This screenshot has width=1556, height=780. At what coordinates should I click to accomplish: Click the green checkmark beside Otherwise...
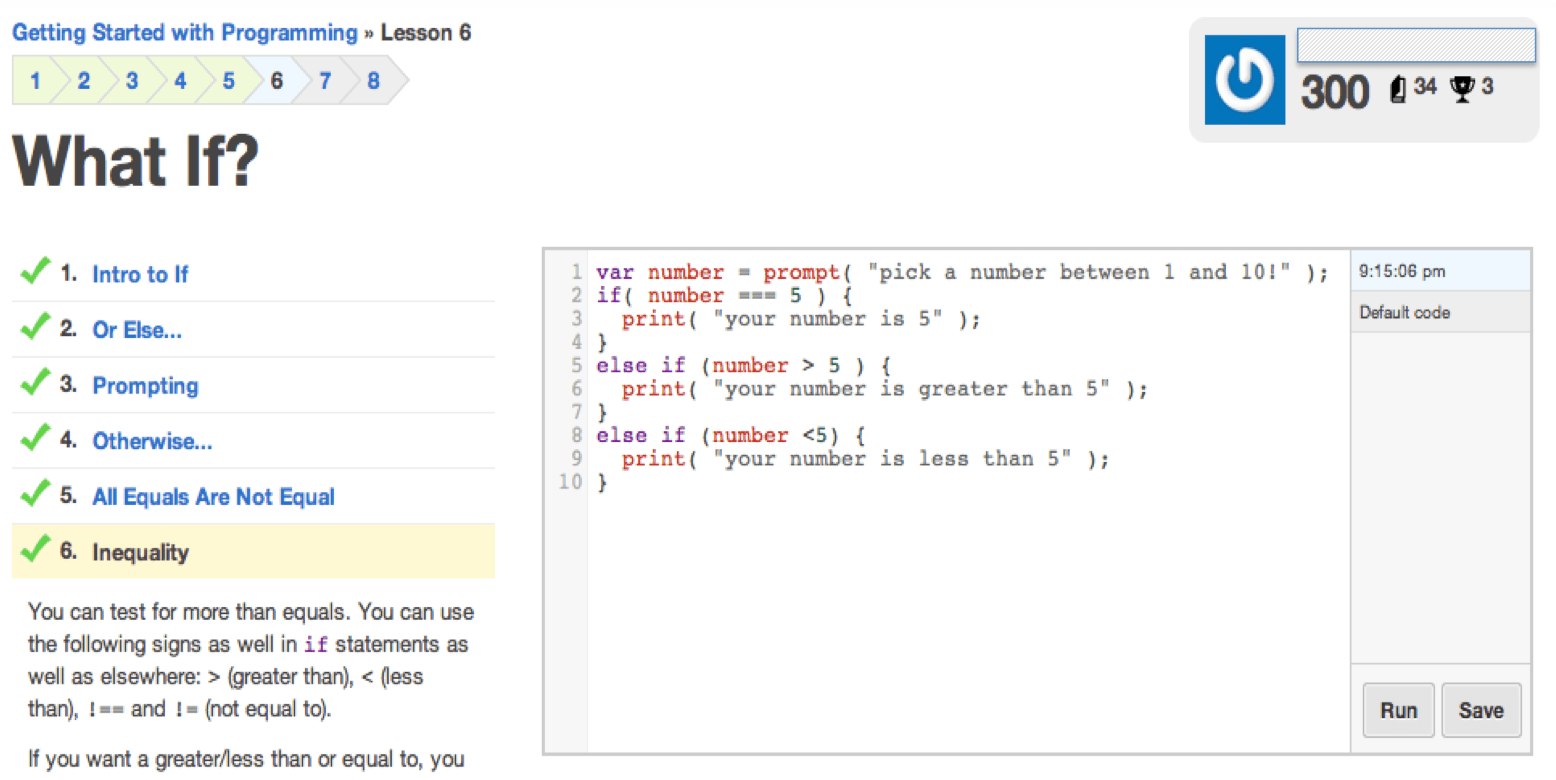(36, 440)
